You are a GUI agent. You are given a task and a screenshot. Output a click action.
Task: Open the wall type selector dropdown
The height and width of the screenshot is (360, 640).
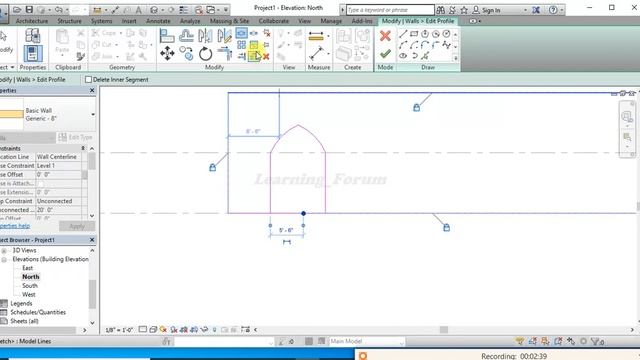93,115
